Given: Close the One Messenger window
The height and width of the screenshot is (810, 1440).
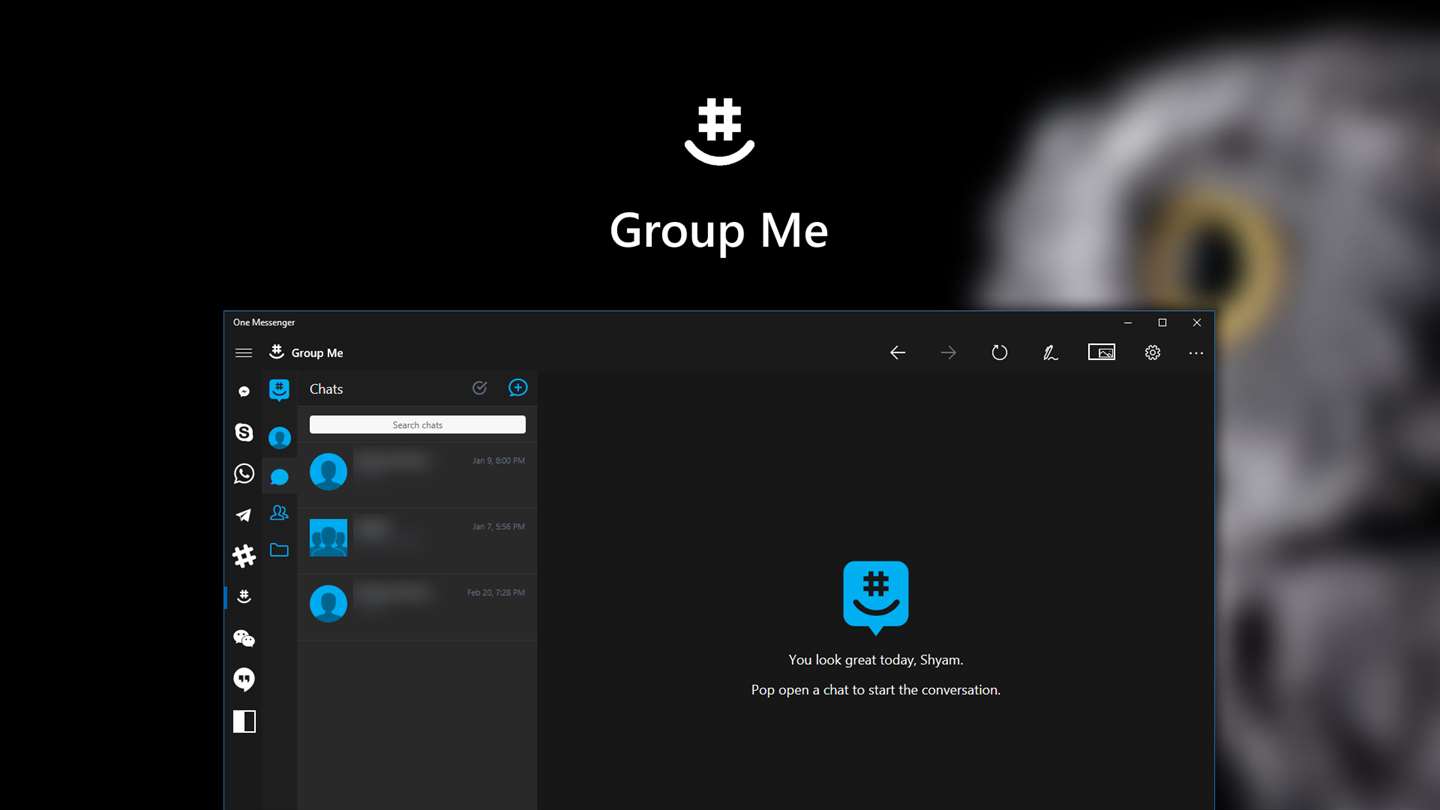Looking at the screenshot, I should coord(1196,323).
